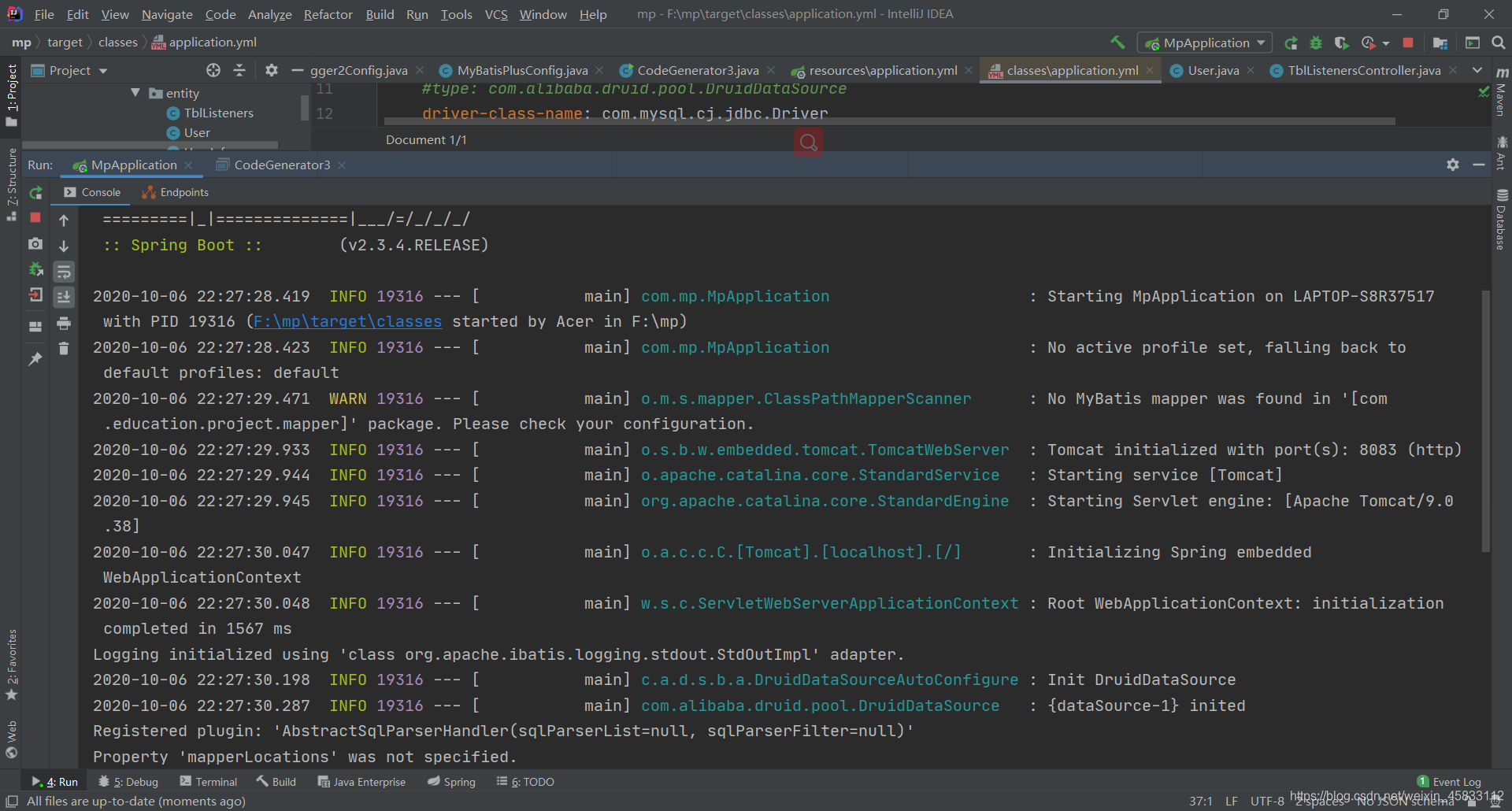Click the console vertical scrollbar
Image resolution: width=1512 pixels, height=811 pixels.
tap(1486, 421)
